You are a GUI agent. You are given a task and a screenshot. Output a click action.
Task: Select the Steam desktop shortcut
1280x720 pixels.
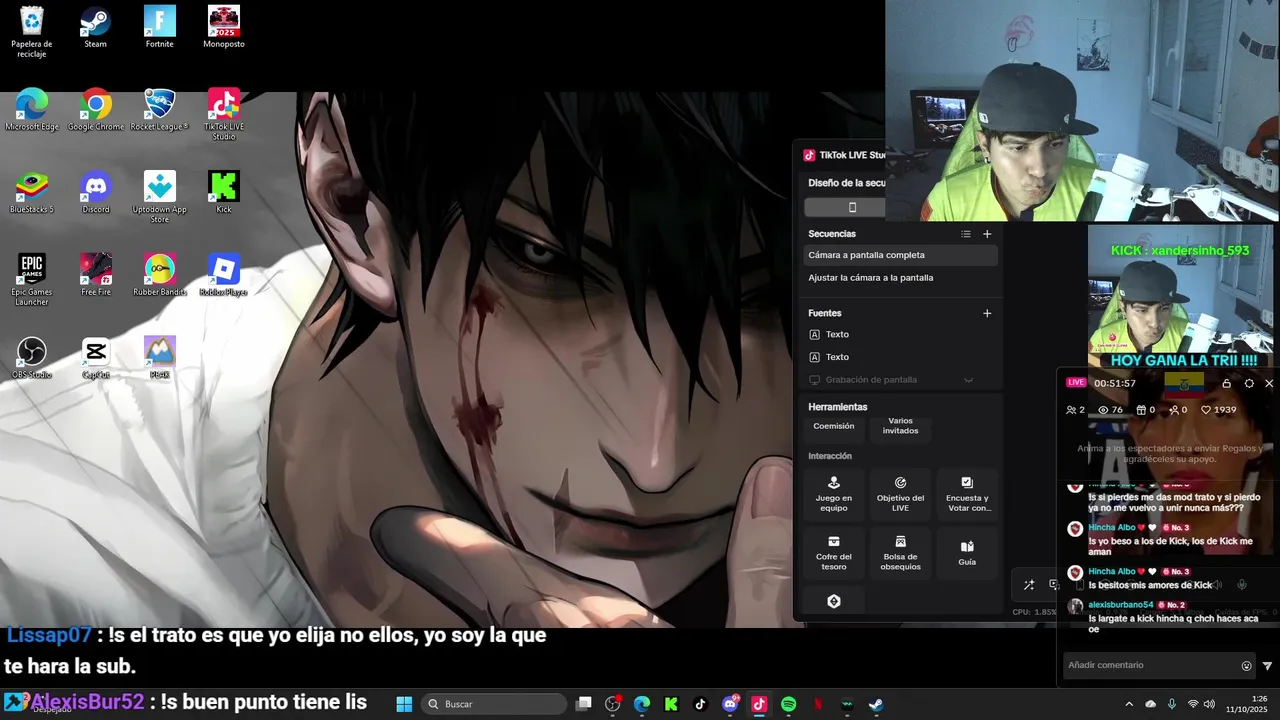[x=95, y=27]
